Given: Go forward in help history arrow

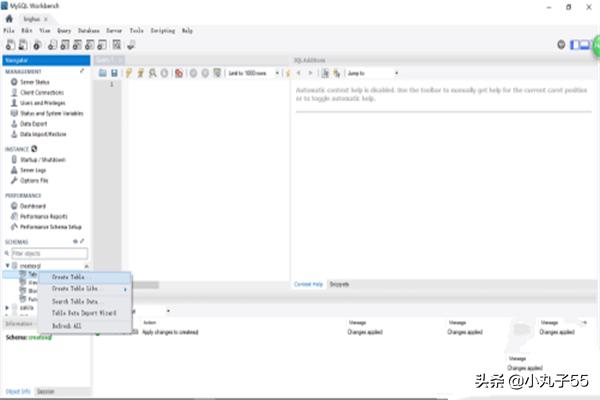Looking at the screenshot, I should (310, 73).
